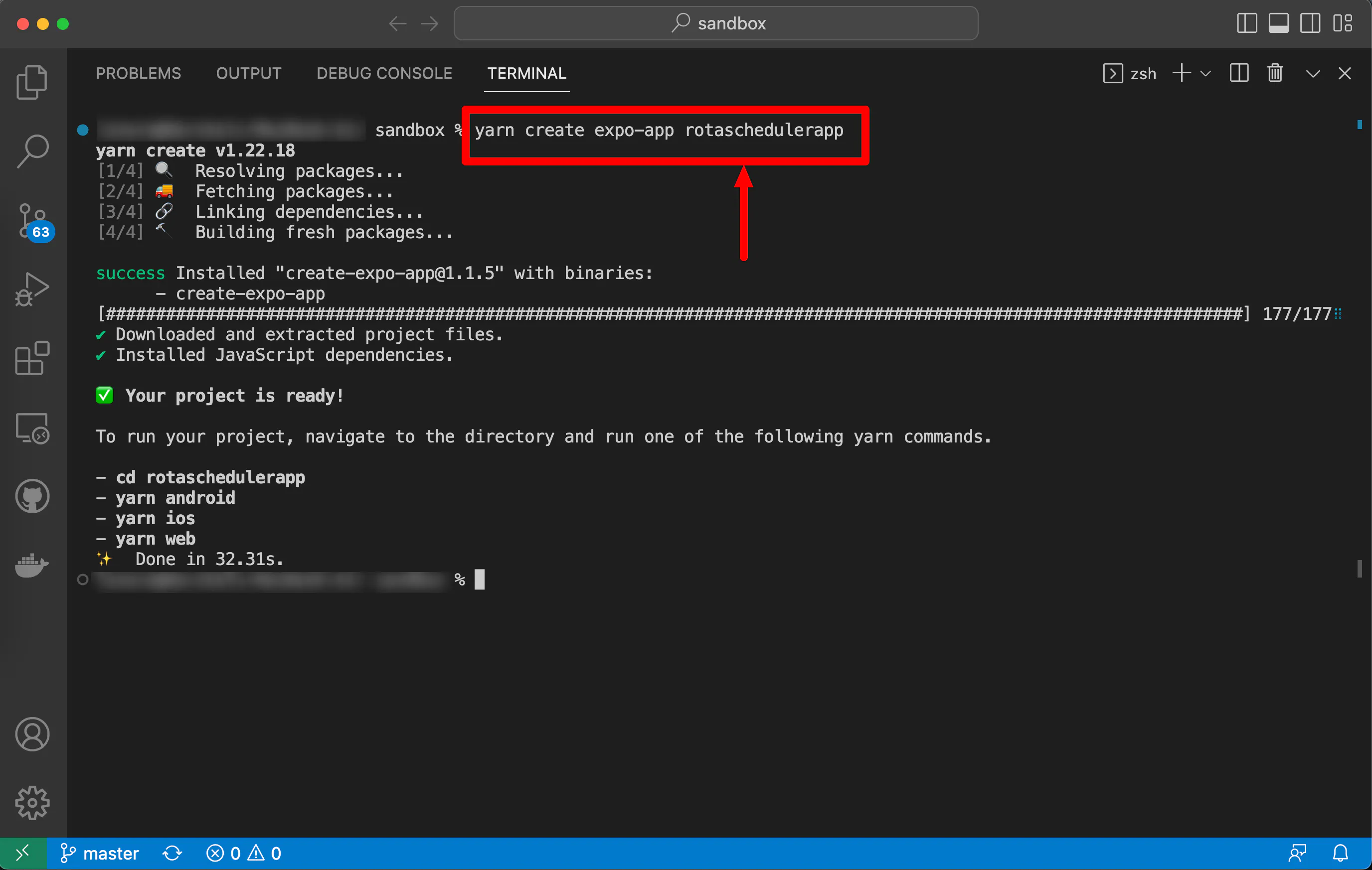Viewport: 1372px width, 870px height.
Task: Switch to the PROBLEMS tab
Action: [x=138, y=73]
